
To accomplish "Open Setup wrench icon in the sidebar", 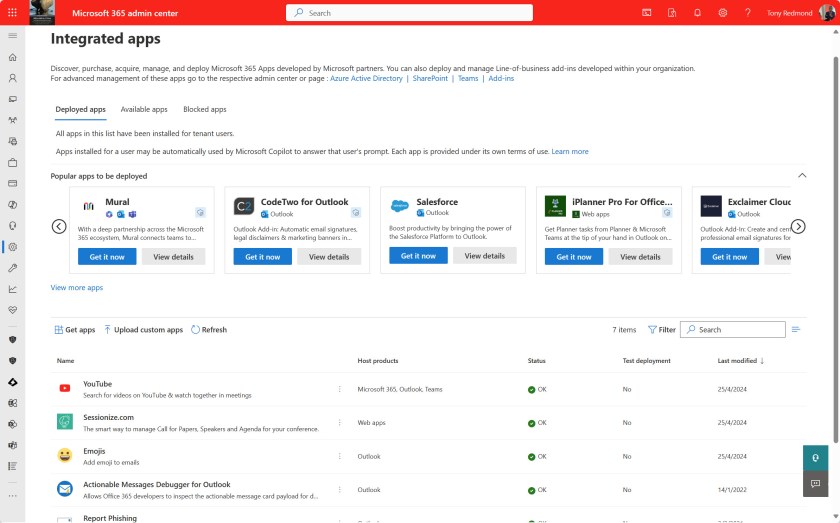I will [x=12, y=268].
